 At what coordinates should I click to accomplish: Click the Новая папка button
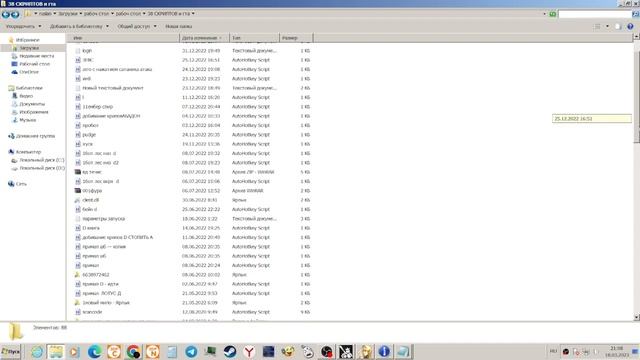[179, 26]
